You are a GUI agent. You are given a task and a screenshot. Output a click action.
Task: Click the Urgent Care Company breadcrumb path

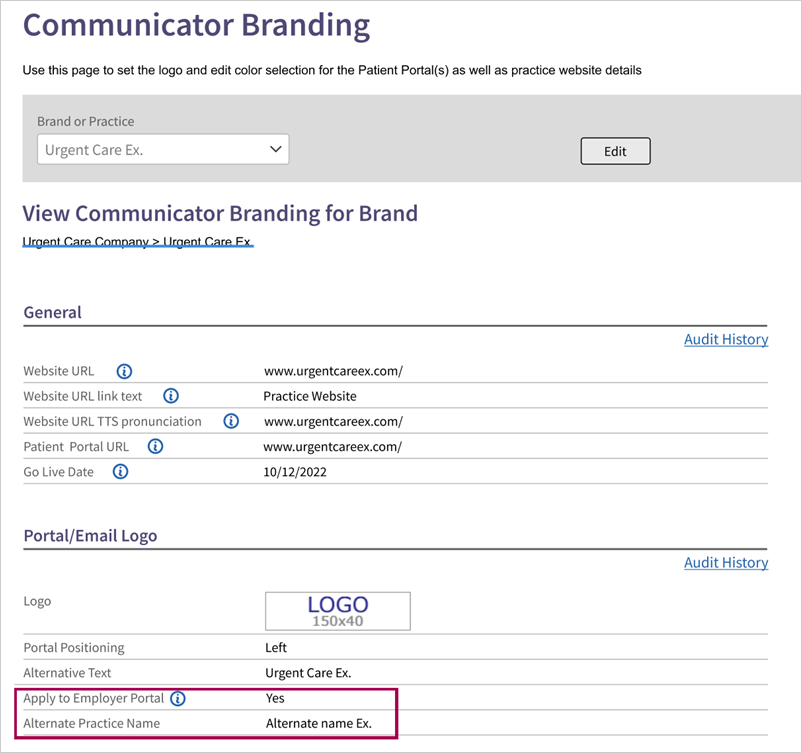138,241
